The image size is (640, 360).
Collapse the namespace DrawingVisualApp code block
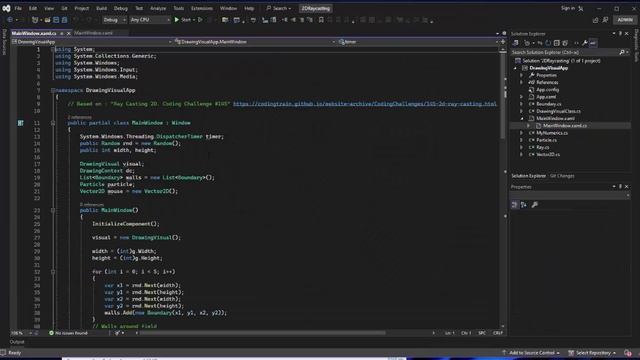53,90
